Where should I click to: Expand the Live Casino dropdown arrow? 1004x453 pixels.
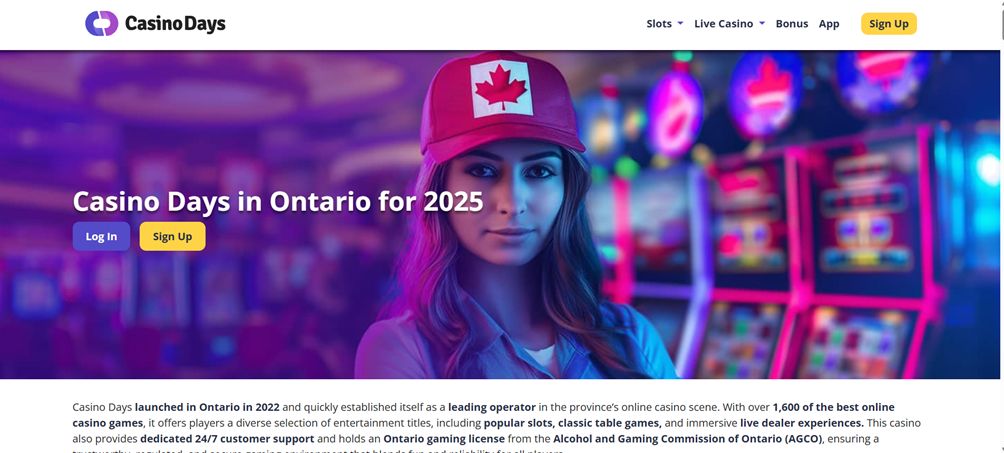point(762,24)
